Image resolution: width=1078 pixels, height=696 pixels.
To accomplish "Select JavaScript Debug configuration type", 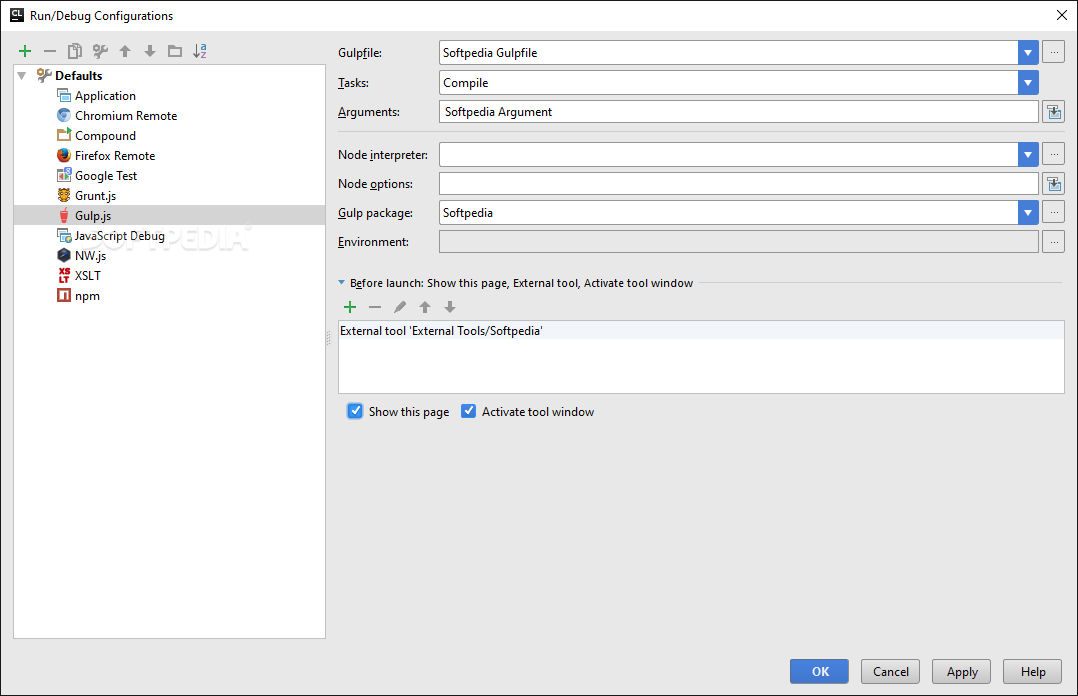I will pyautogui.click(x=120, y=235).
